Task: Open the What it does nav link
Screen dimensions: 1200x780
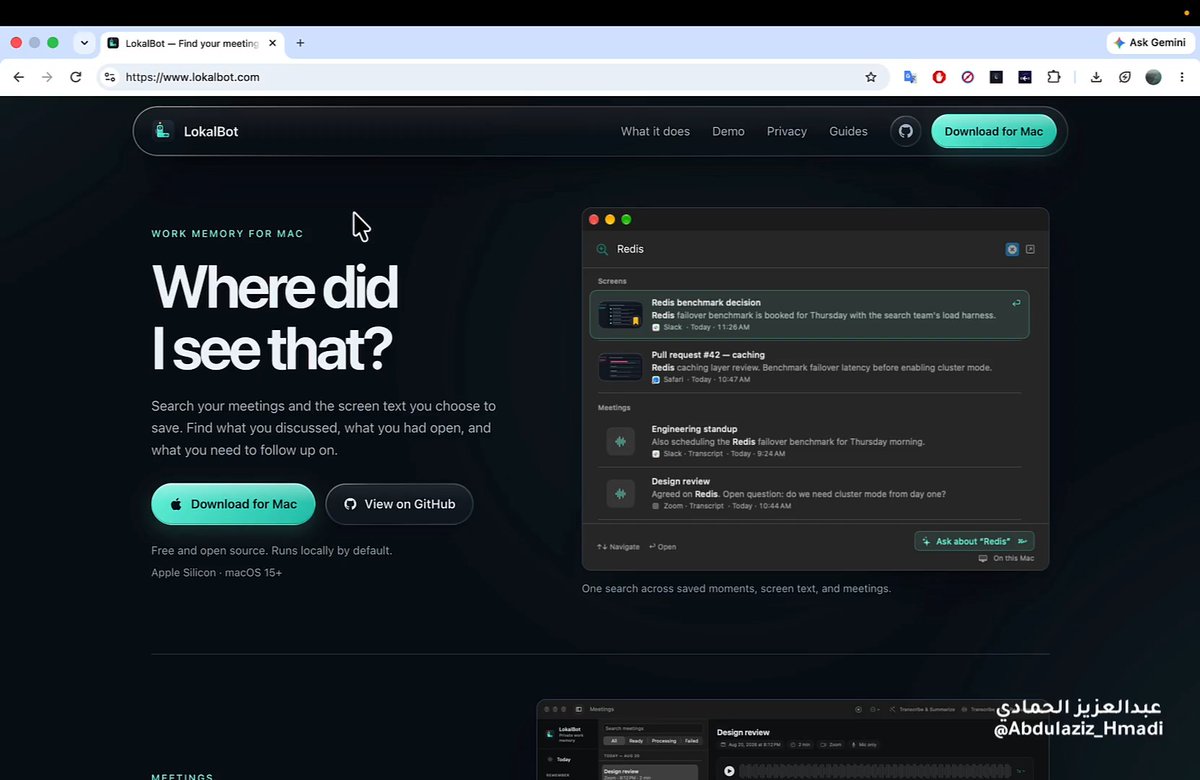Action: 655,131
